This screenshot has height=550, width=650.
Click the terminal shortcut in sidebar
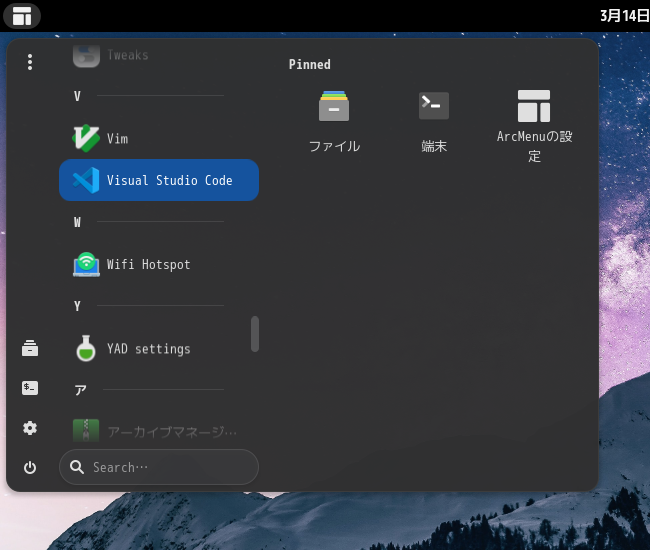30,388
